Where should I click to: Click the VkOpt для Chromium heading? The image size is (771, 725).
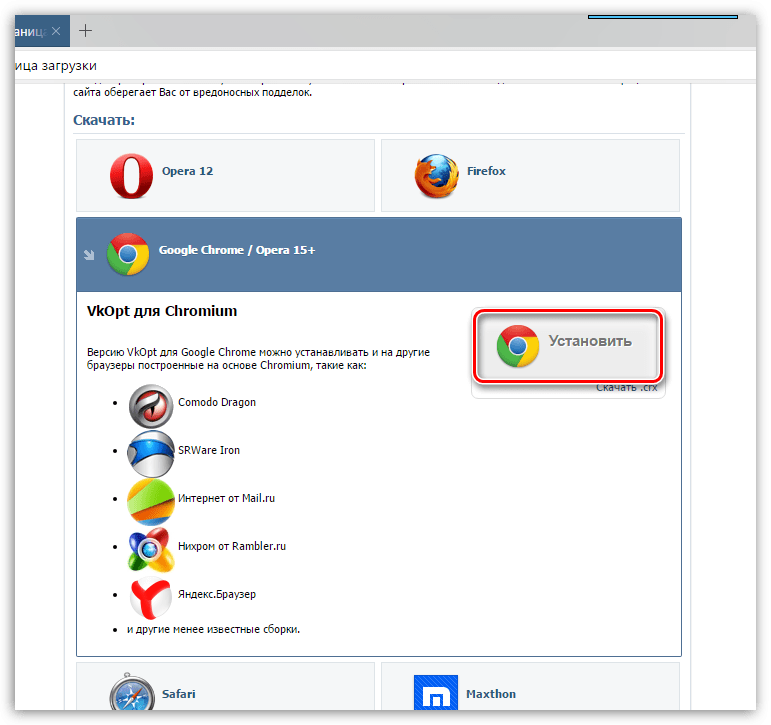pyautogui.click(x=162, y=311)
